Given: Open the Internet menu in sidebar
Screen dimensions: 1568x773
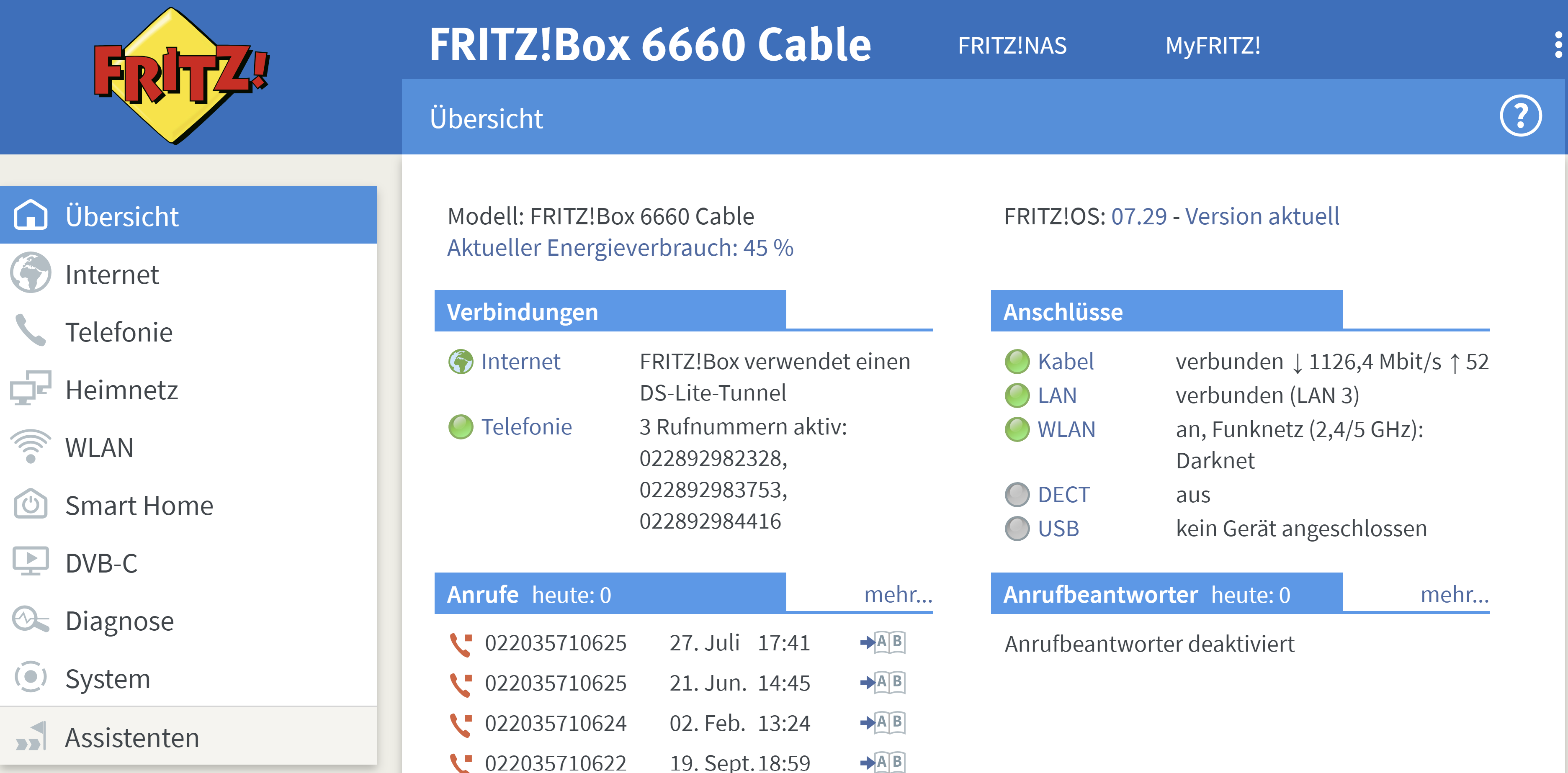Looking at the screenshot, I should click(x=112, y=275).
